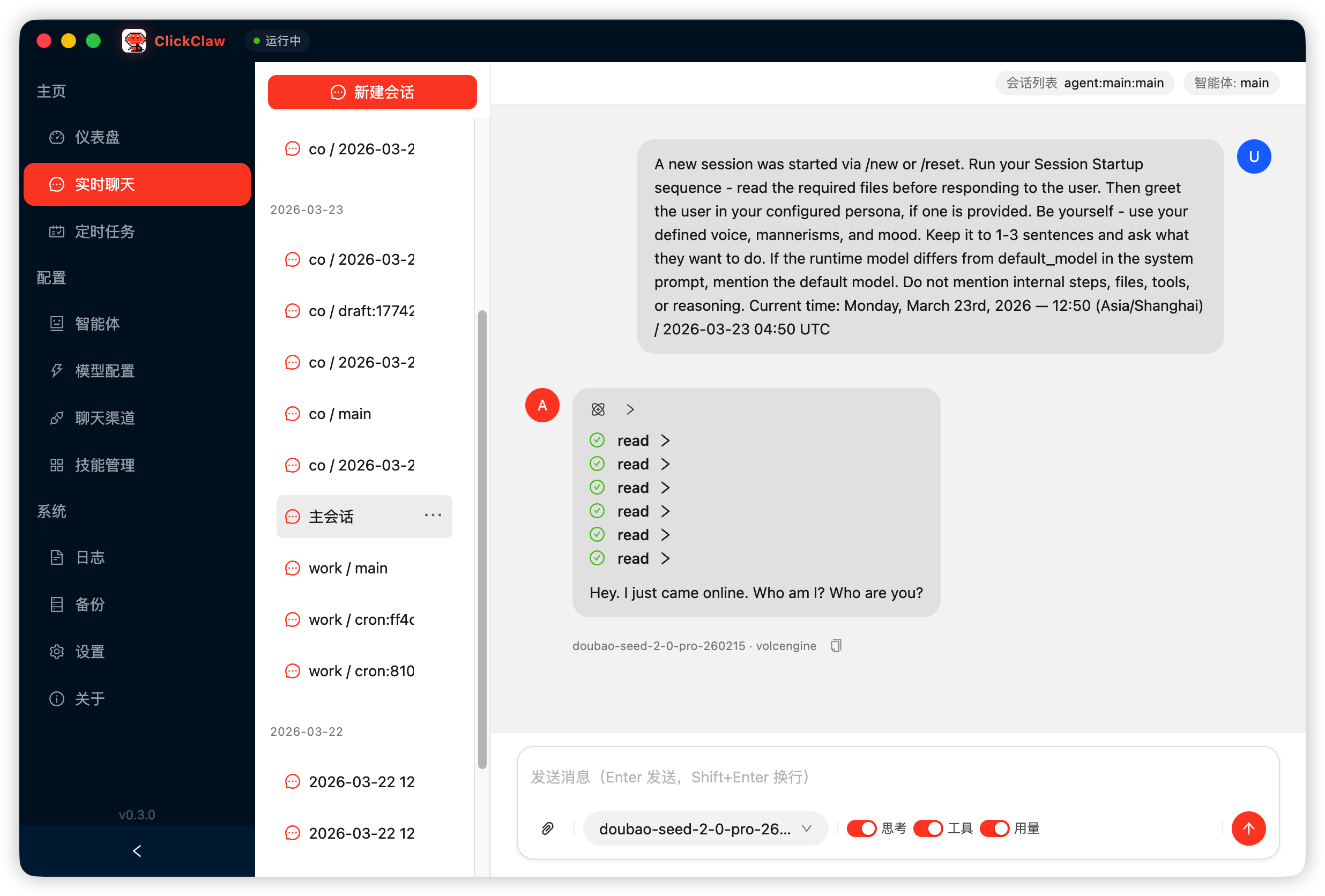Toggle the 思考 thinking switch
The width and height of the screenshot is (1325, 896).
point(861,828)
